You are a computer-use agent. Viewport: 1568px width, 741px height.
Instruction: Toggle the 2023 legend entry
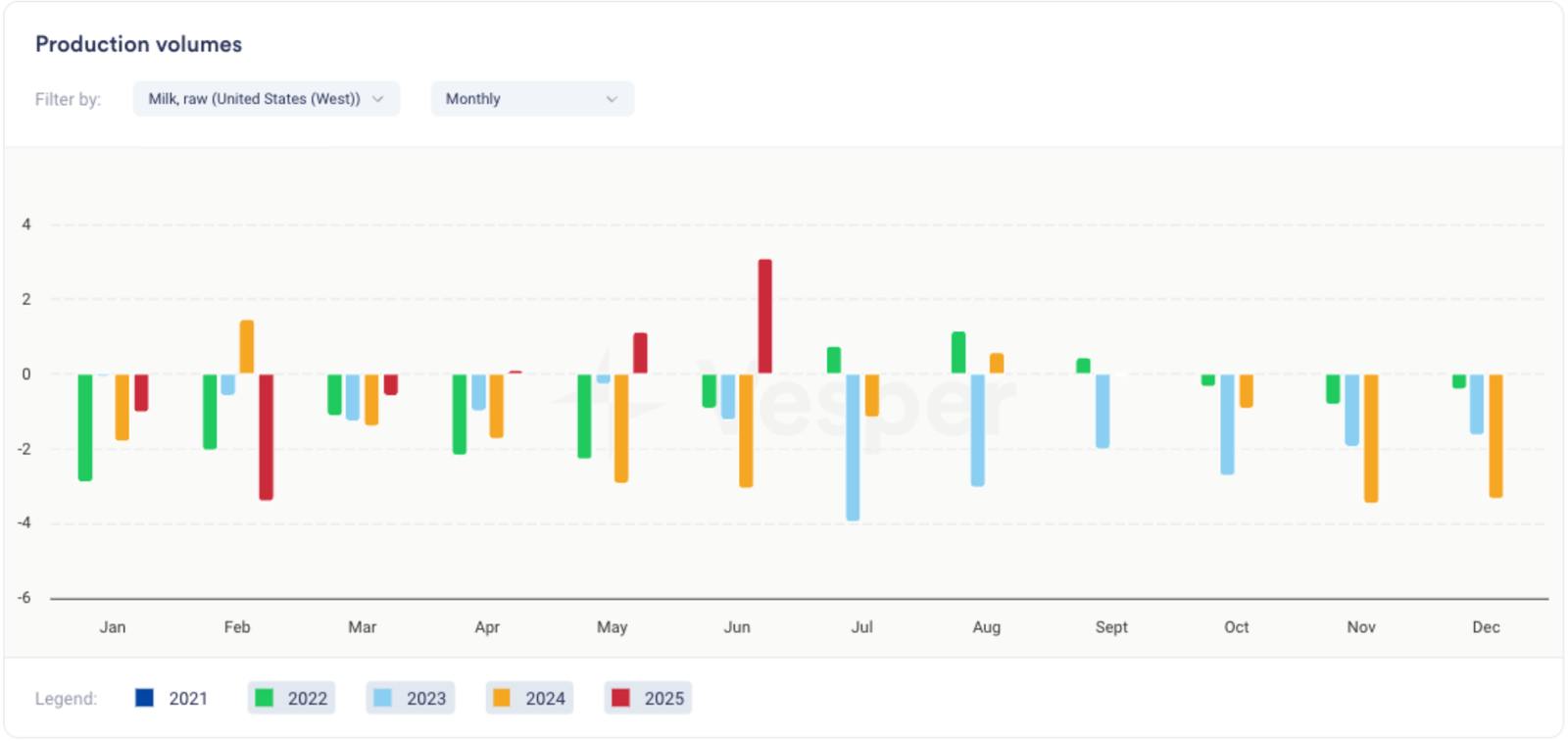pyautogui.click(x=411, y=698)
